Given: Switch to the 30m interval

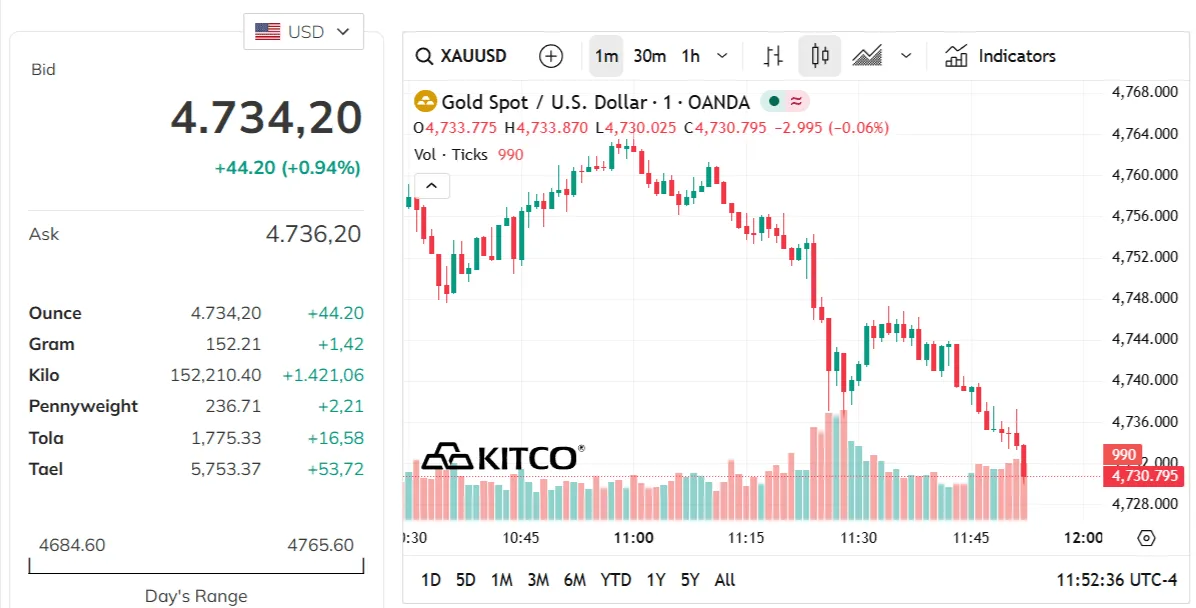Looking at the screenshot, I should [x=650, y=56].
